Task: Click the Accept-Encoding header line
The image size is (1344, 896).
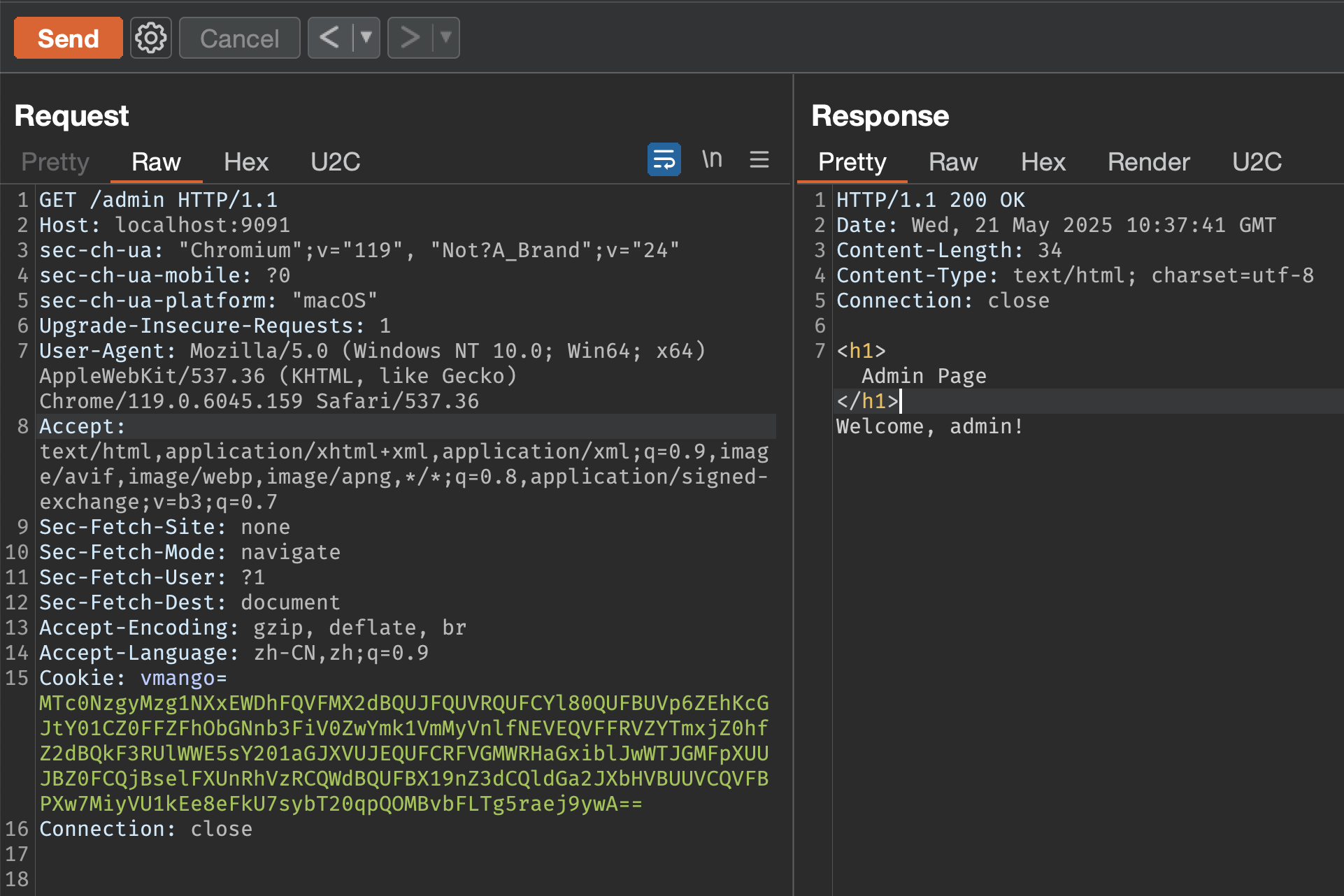Action: pyautogui.click(x=253, y=628)
